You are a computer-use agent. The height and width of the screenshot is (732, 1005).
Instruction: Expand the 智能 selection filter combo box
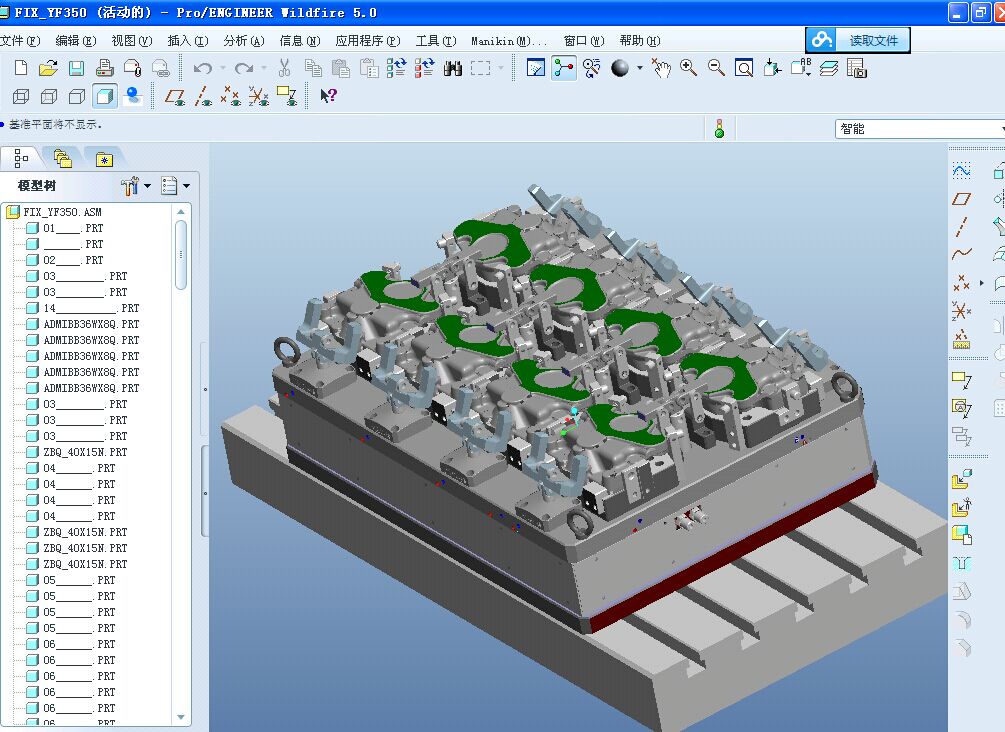pyautogui.click(x=999, y=129)
